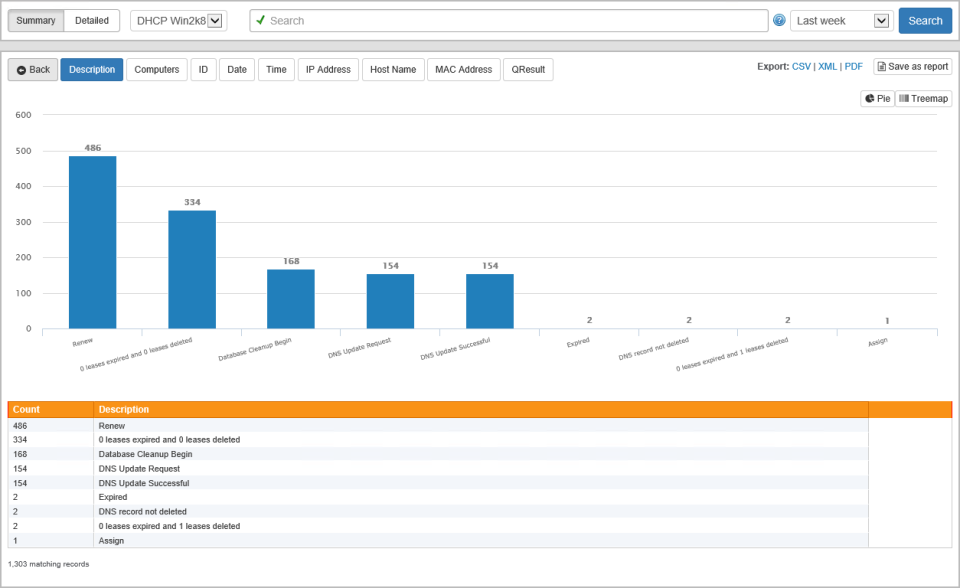This screenshot has width=960, height=588.
Task: Click inside the search input field
Action: [x=500, y=20]
